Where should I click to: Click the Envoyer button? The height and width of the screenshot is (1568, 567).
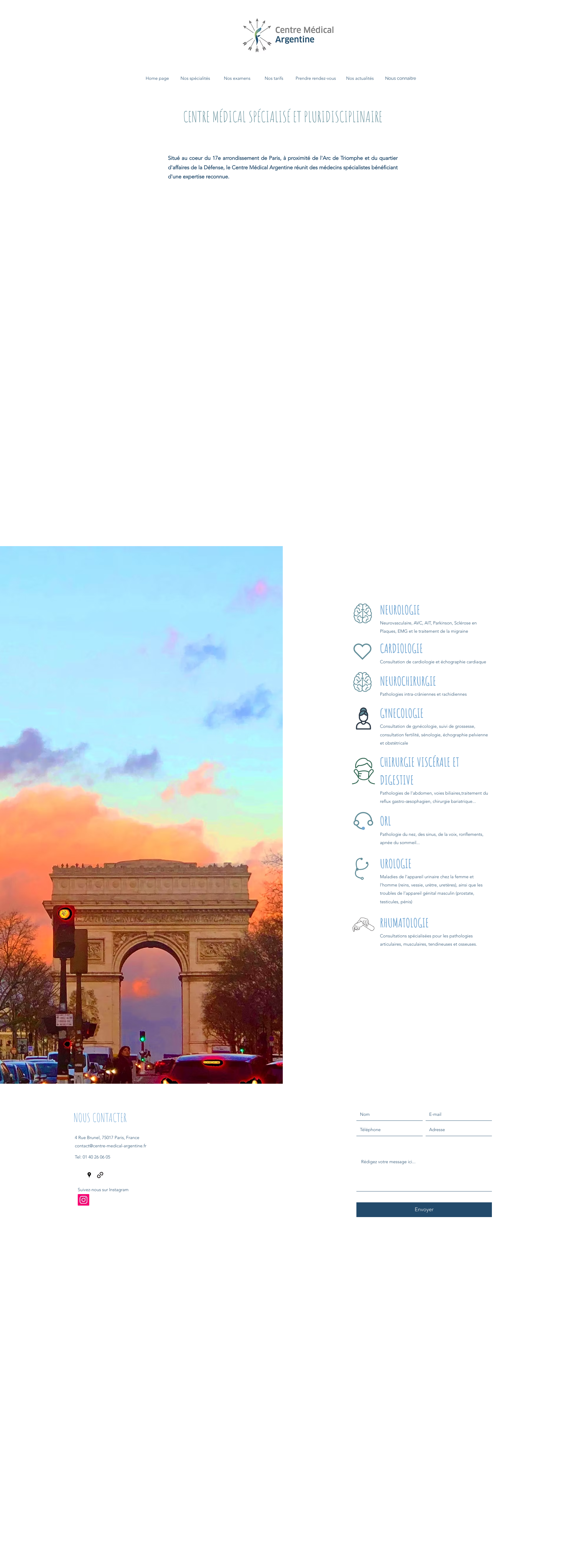coord(424,1209)
